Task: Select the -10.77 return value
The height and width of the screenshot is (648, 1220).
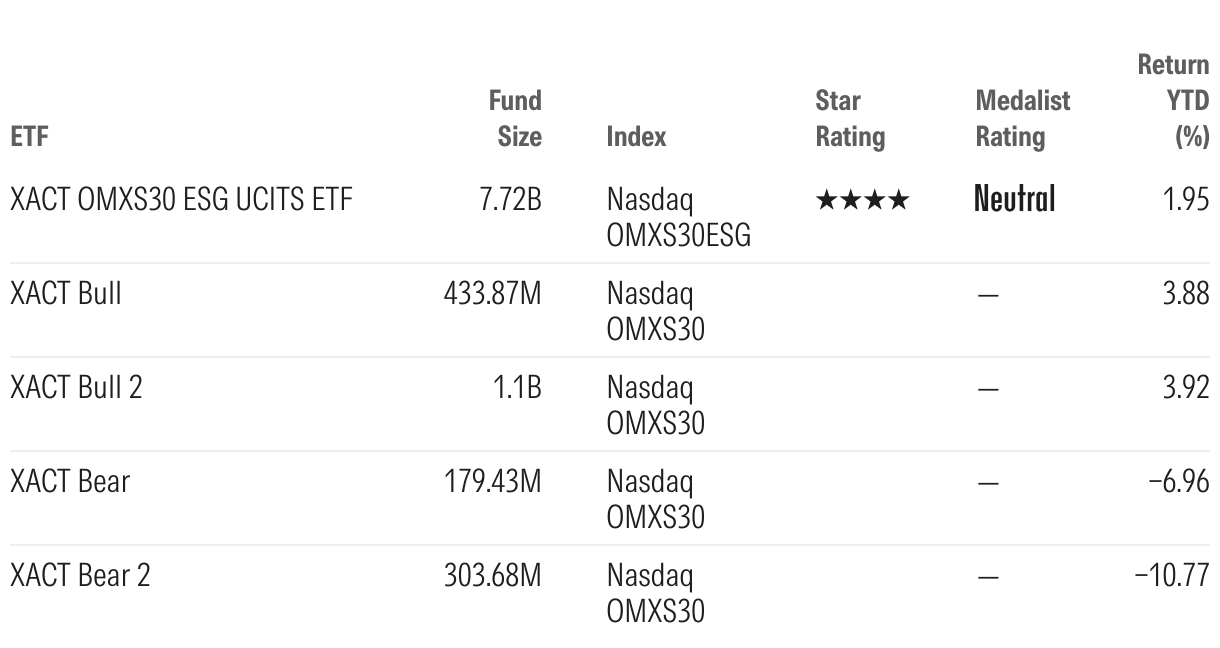Action: pos(1172,576)
